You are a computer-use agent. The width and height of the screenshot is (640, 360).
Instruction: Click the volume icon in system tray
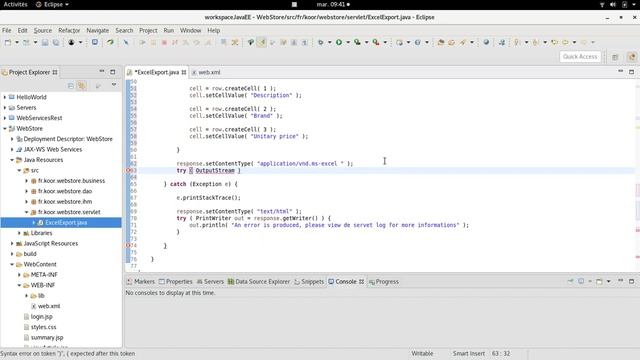pos(613,4)
